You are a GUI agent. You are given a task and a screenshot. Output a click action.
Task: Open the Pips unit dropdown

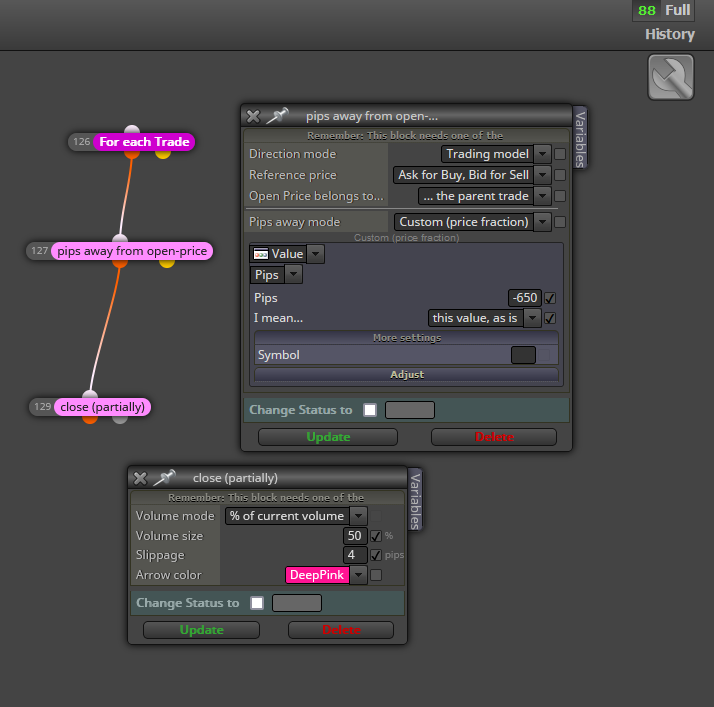click(294, 275)
